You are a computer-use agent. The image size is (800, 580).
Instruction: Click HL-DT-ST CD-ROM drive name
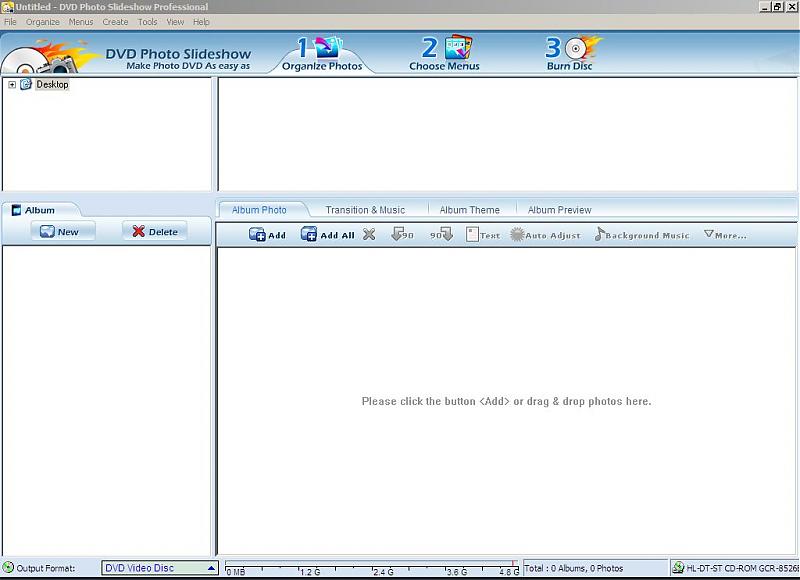pos(743,568)
